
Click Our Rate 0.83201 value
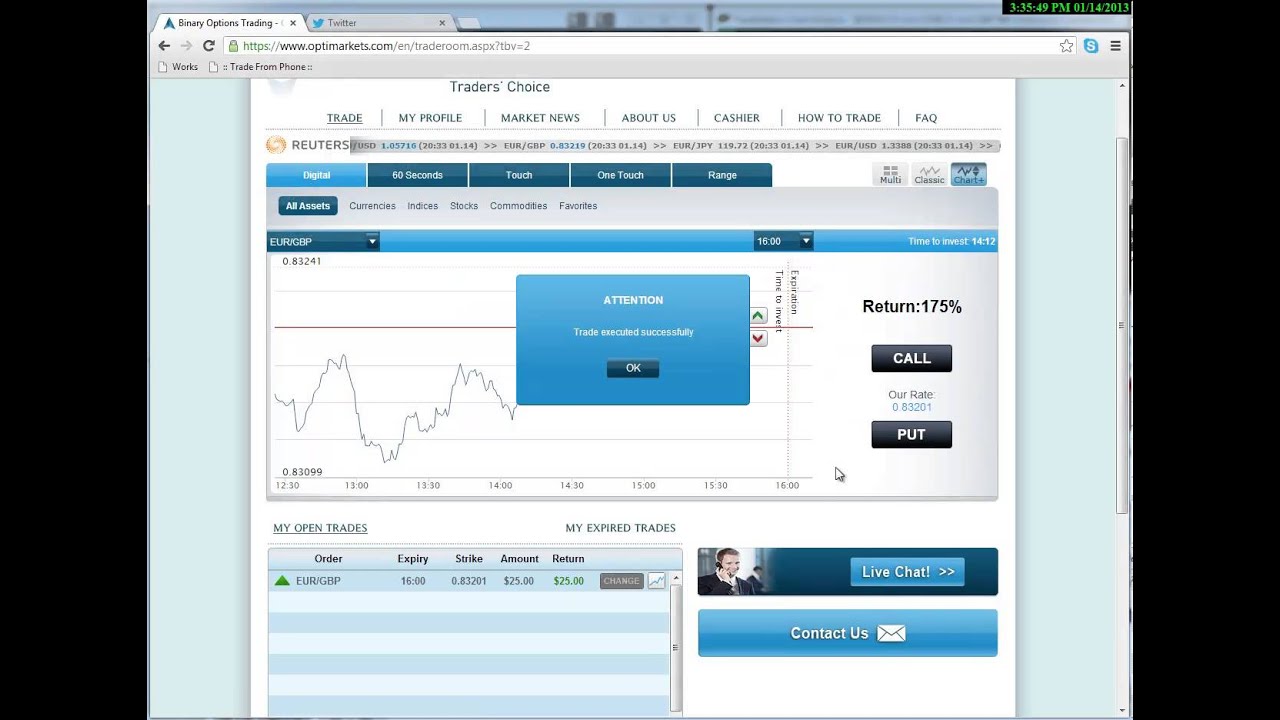click(911, 407)
